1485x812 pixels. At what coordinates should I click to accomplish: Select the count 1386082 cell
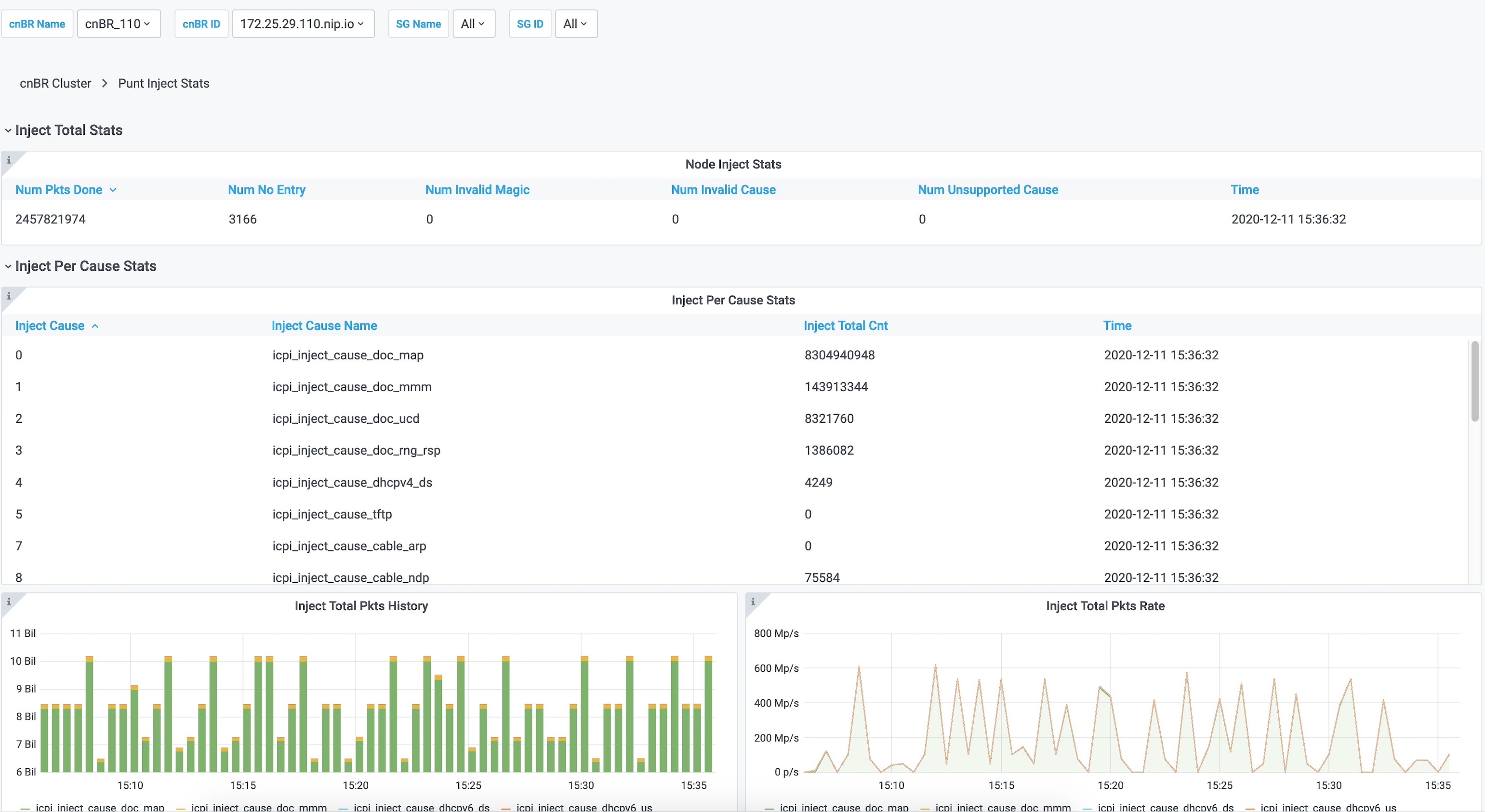coord(829,450)
